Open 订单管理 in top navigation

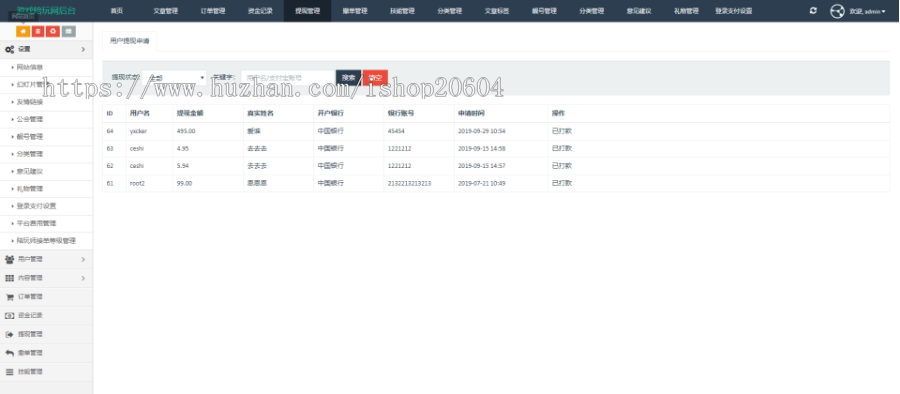tap(213, 11)
